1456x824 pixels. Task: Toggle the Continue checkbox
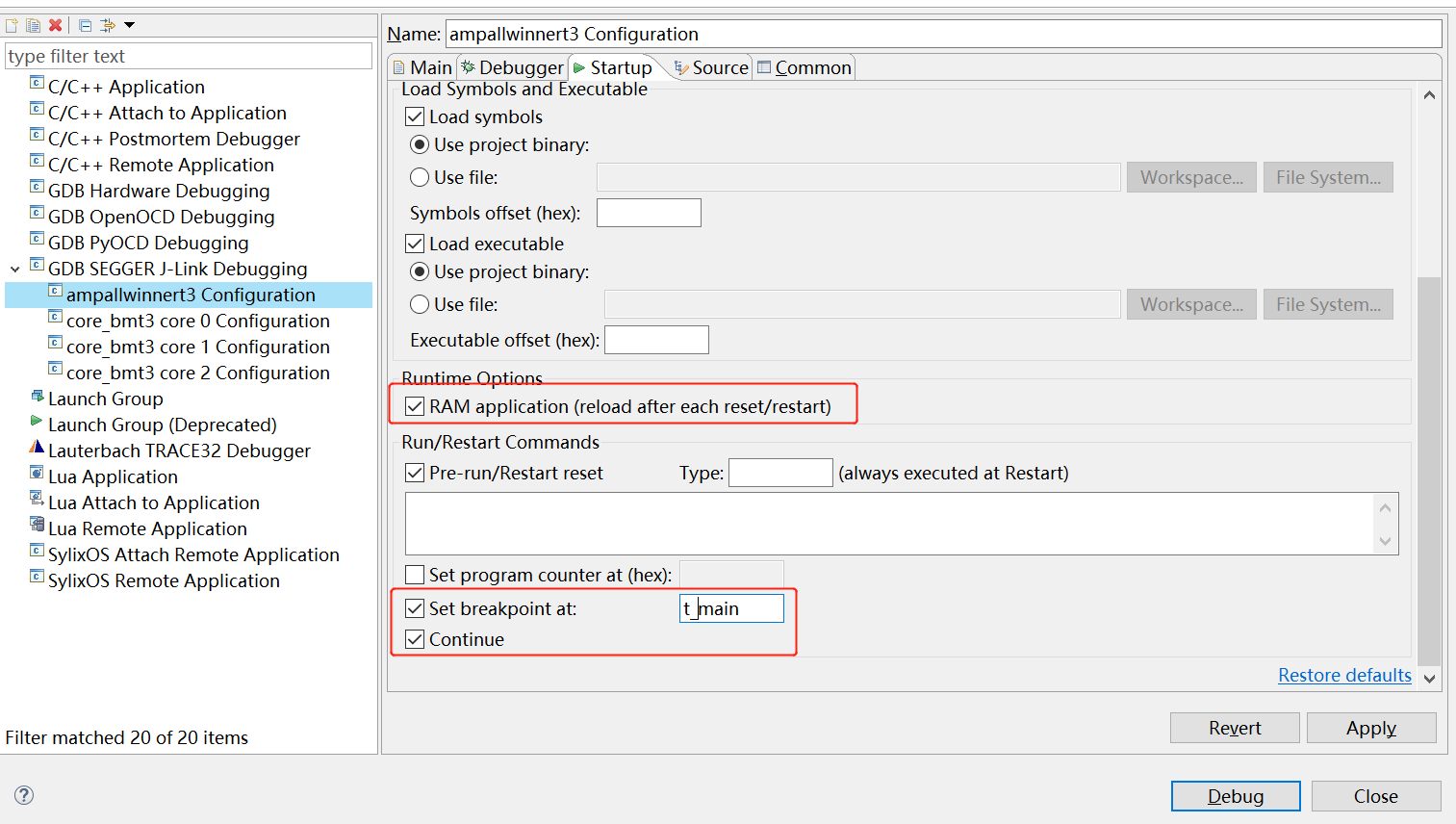point(415,639)
